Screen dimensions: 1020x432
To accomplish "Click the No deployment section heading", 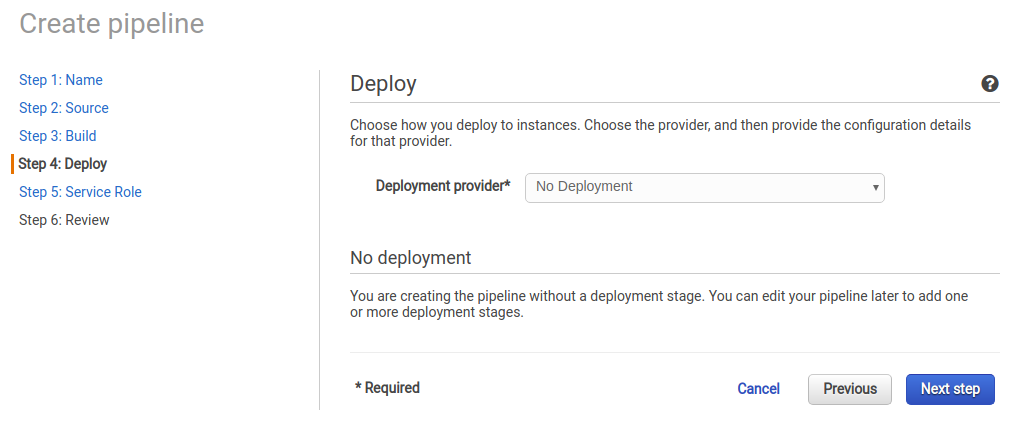I will (x=410, y=258).
